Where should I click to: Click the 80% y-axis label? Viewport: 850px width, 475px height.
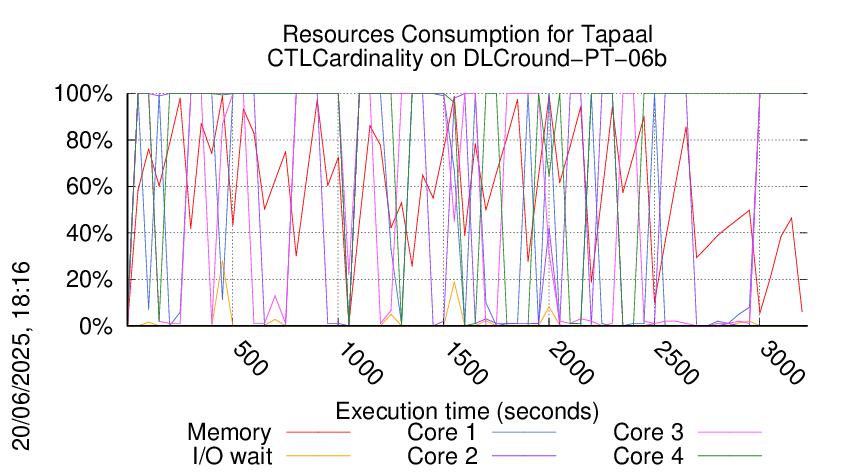tap(89, 140)
